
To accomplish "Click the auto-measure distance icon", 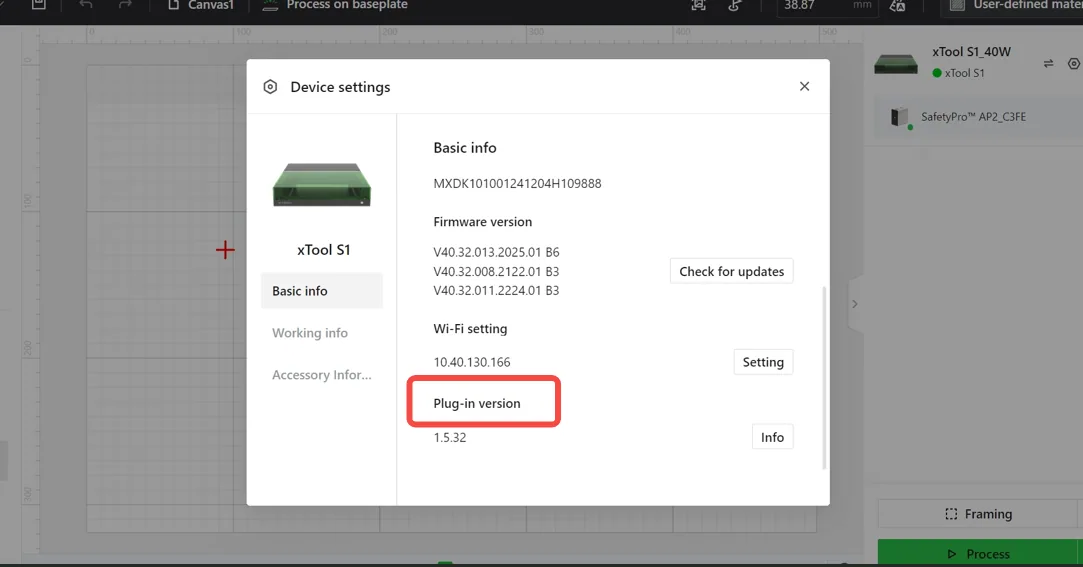I will click(897, 5).
